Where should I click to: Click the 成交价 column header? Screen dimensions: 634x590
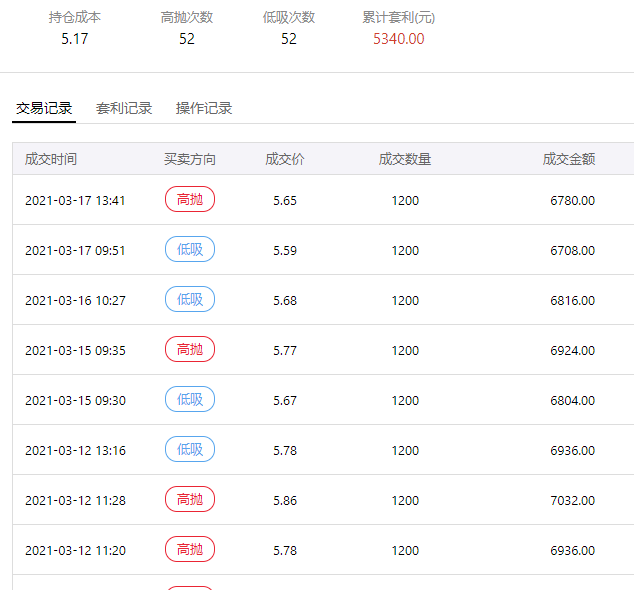tap(285, 159)
